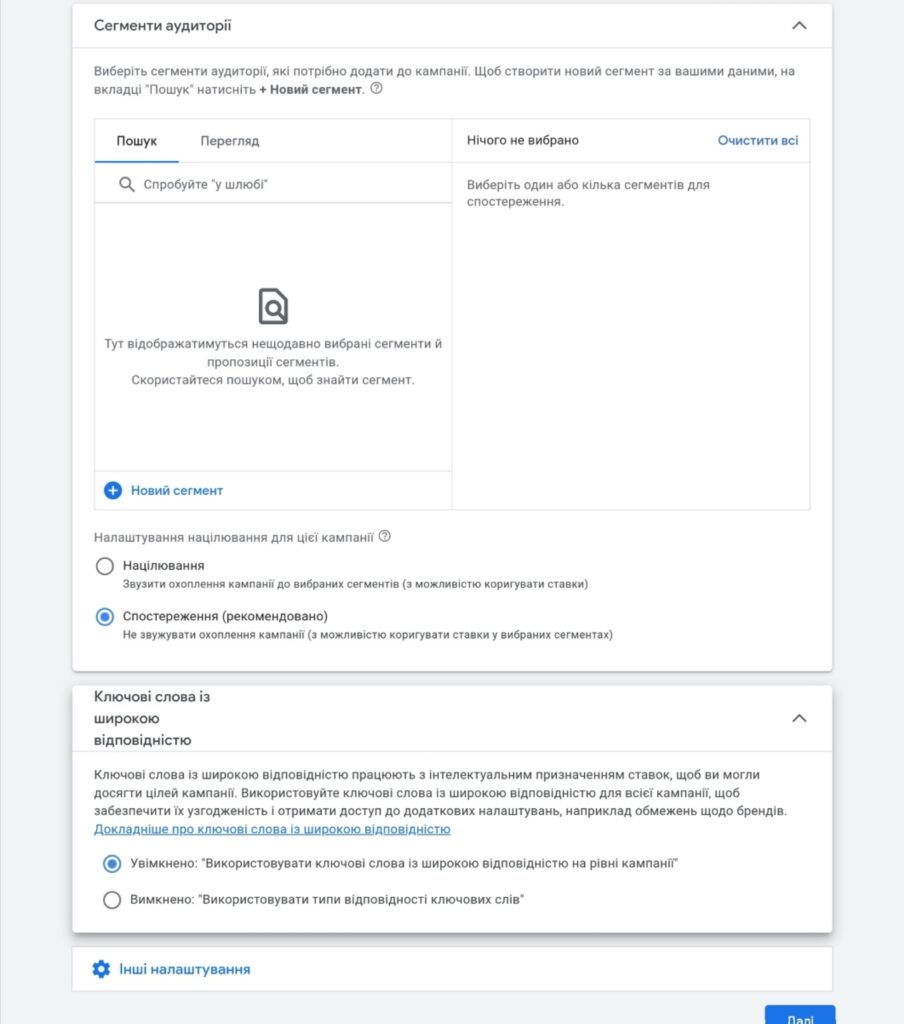
Task: Select the Спостереження (рекомендовано) option
Action: pos(104,617)
